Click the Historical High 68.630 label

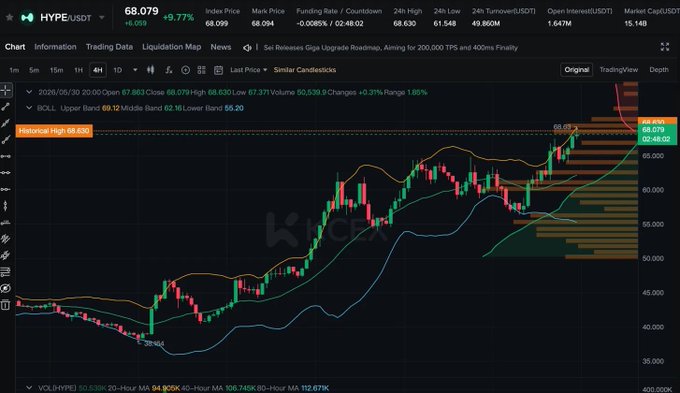pos(54,131)
